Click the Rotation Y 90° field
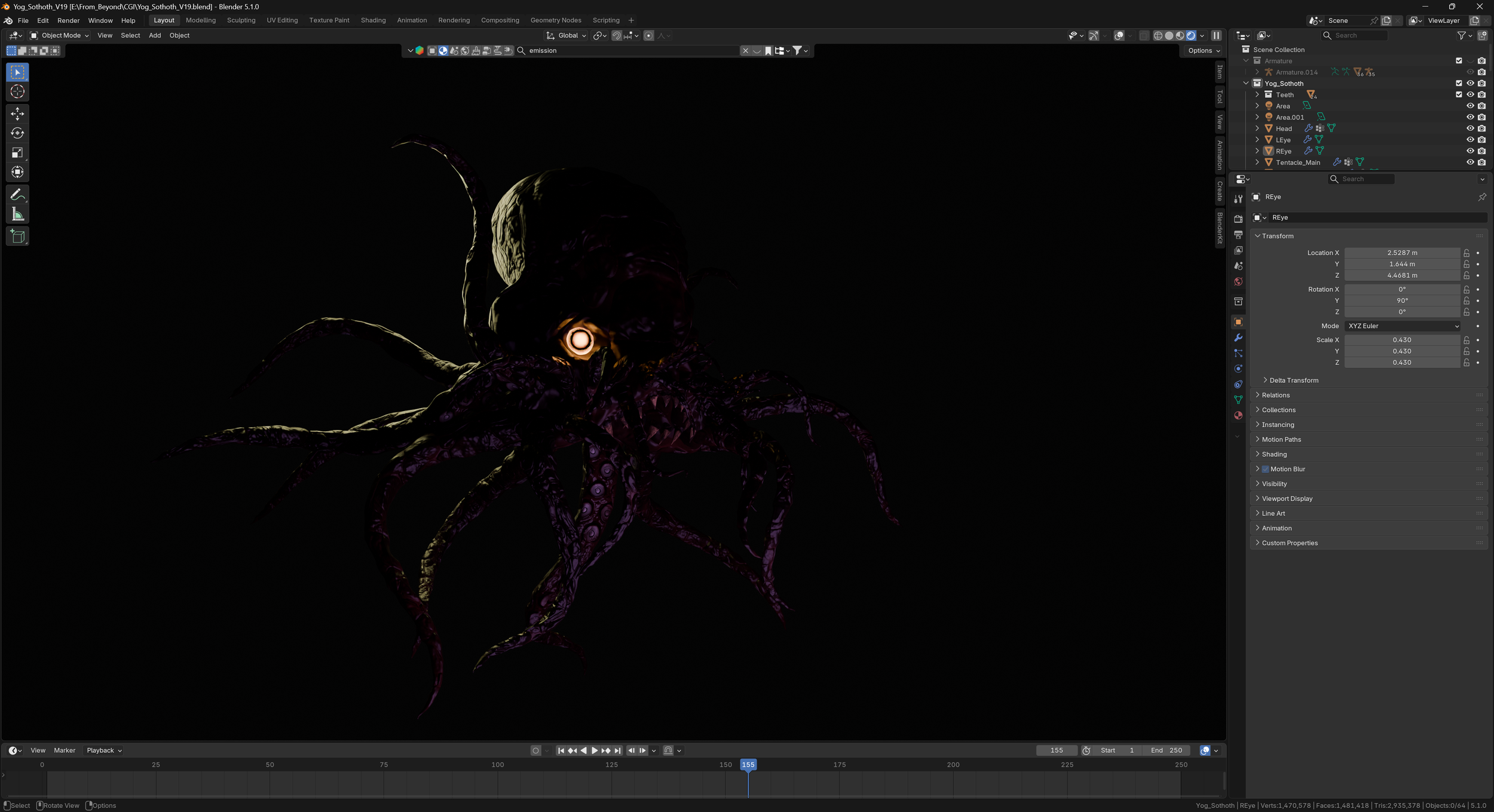This screenshot has height=812, width=1494. [x=1402, y=301]
